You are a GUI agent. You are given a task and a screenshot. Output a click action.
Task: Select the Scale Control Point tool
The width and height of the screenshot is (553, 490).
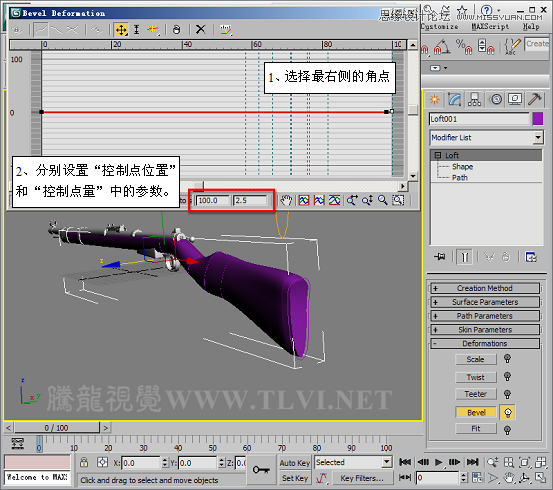[136, 30]
